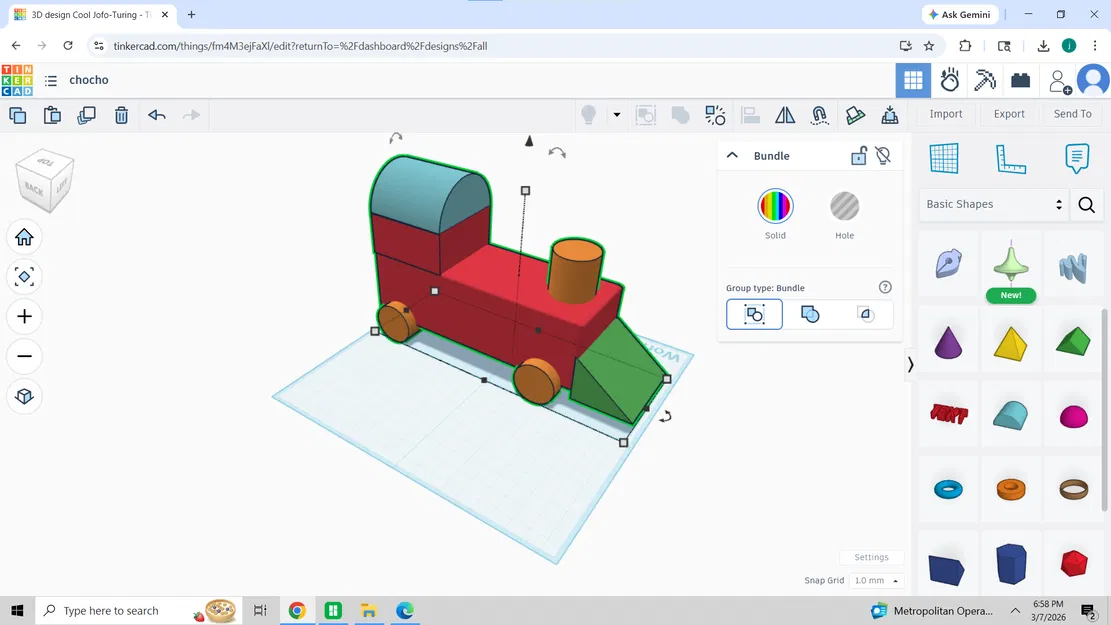The height and width of the screenshot is (625, 1111).
Task: Open the Align tool
Action: [x=750, y=115]
